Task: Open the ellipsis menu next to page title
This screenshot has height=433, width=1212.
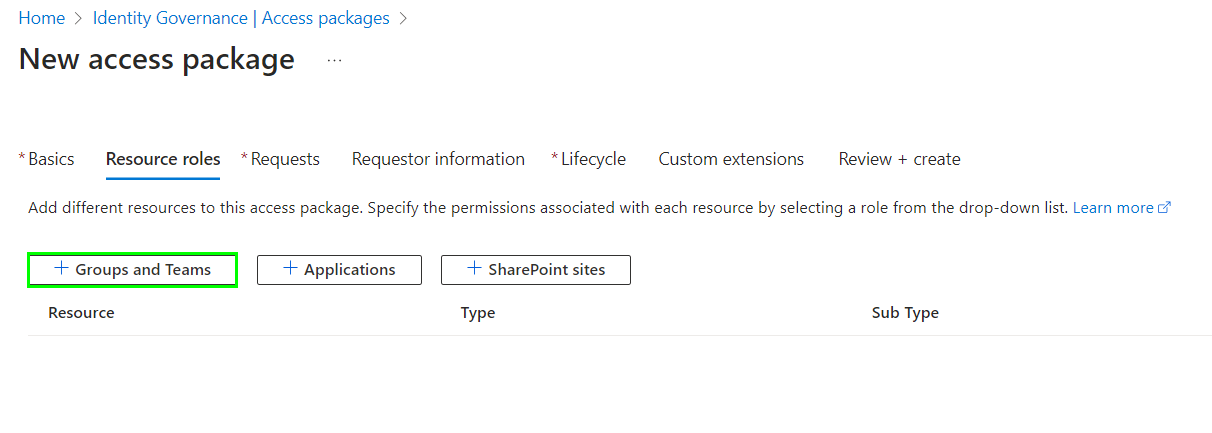Action: pos(334,61)
